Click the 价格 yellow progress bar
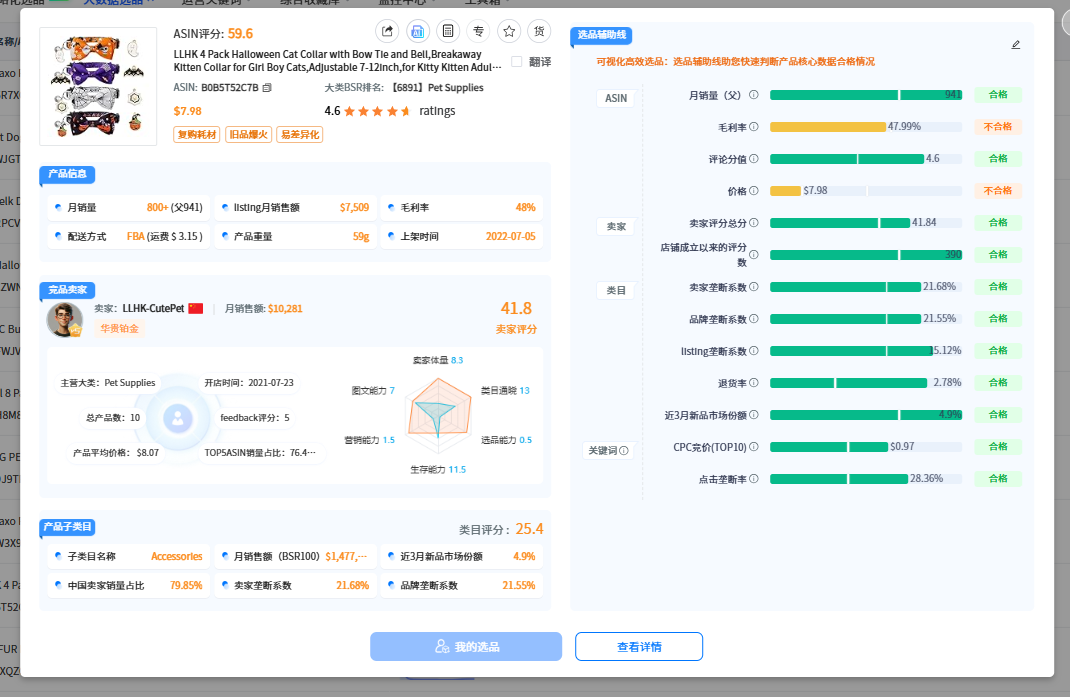 (785, 191)
